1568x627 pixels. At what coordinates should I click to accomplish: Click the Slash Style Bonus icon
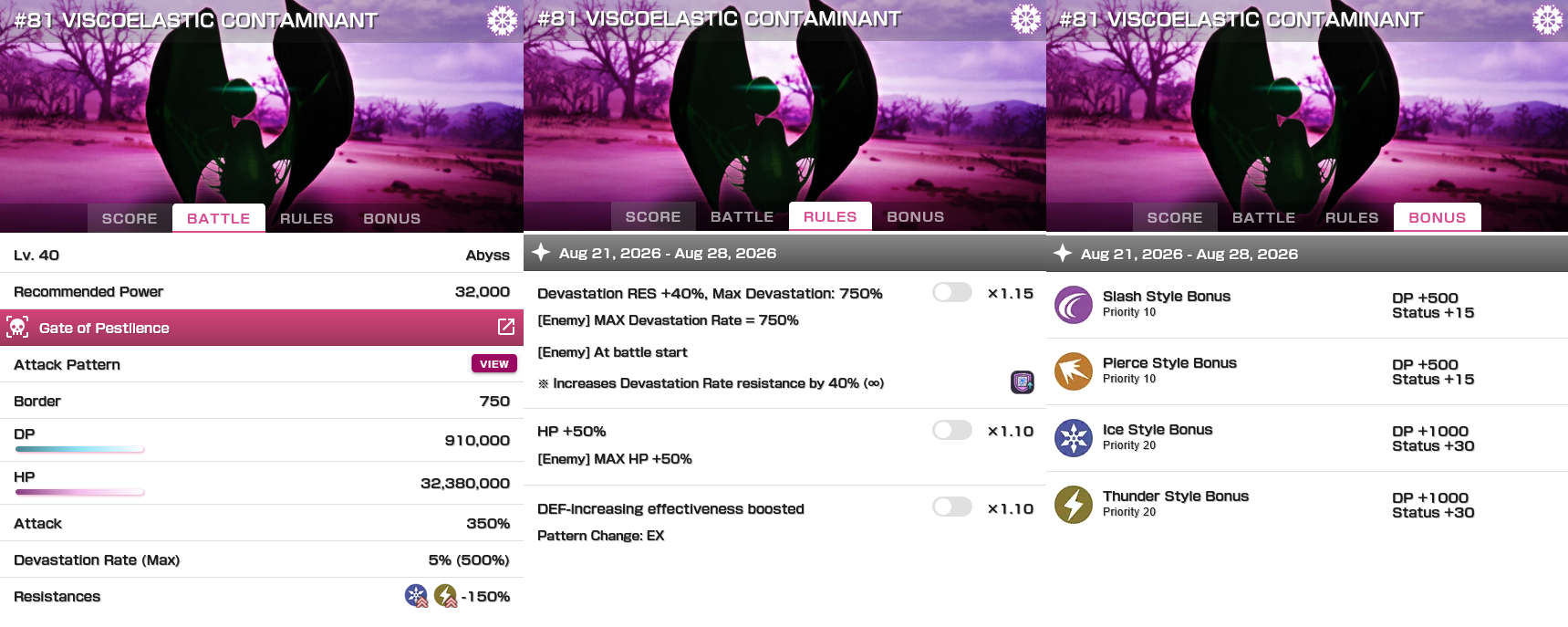(1074, 305)
